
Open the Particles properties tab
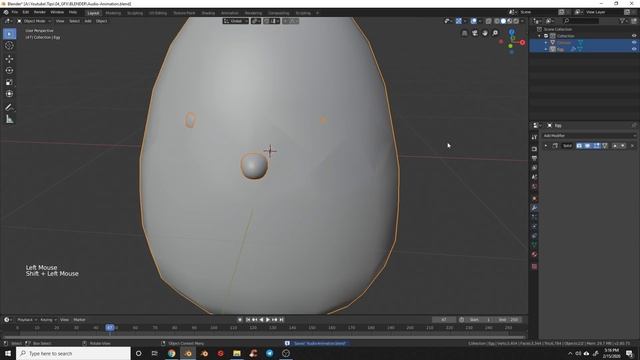click(x=534, y=217)
